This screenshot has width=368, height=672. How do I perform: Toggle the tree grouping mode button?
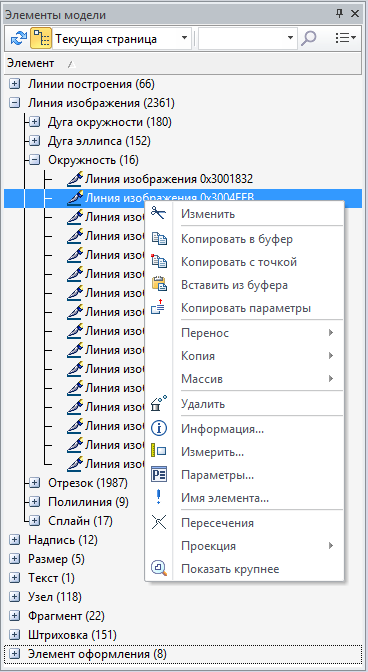point(41,38)
